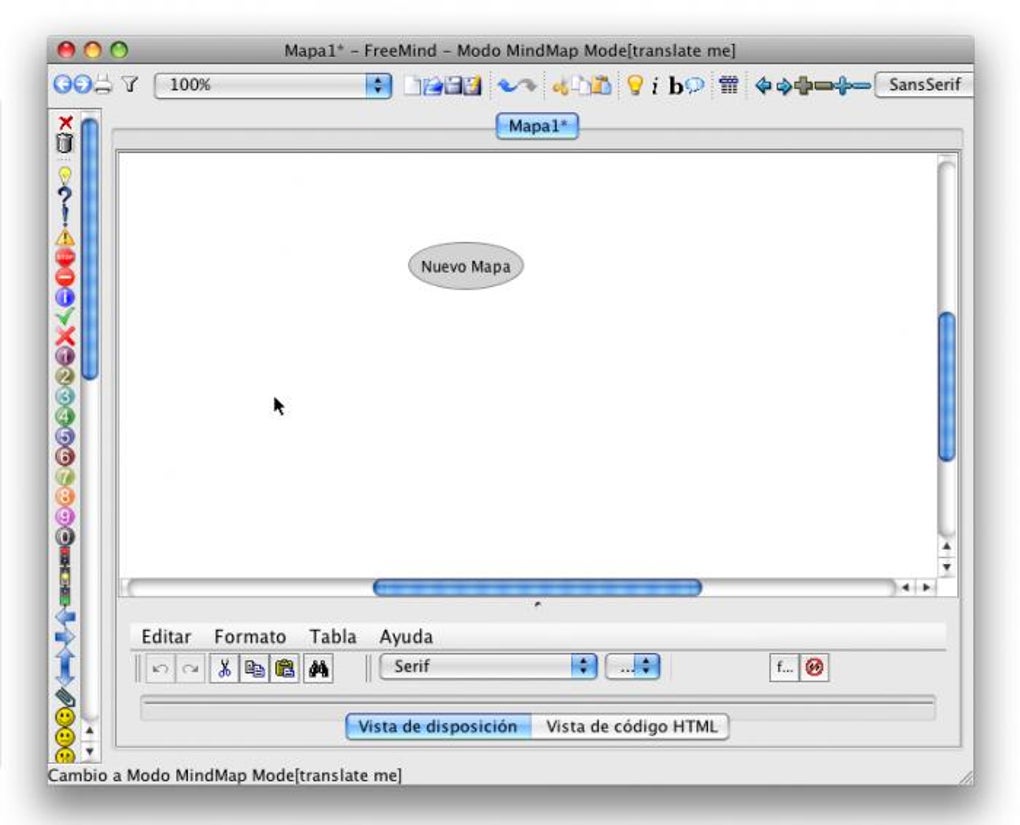Add the blue question mark icon
This screenshot has height=825, width=1020.
tap(64, 196)
